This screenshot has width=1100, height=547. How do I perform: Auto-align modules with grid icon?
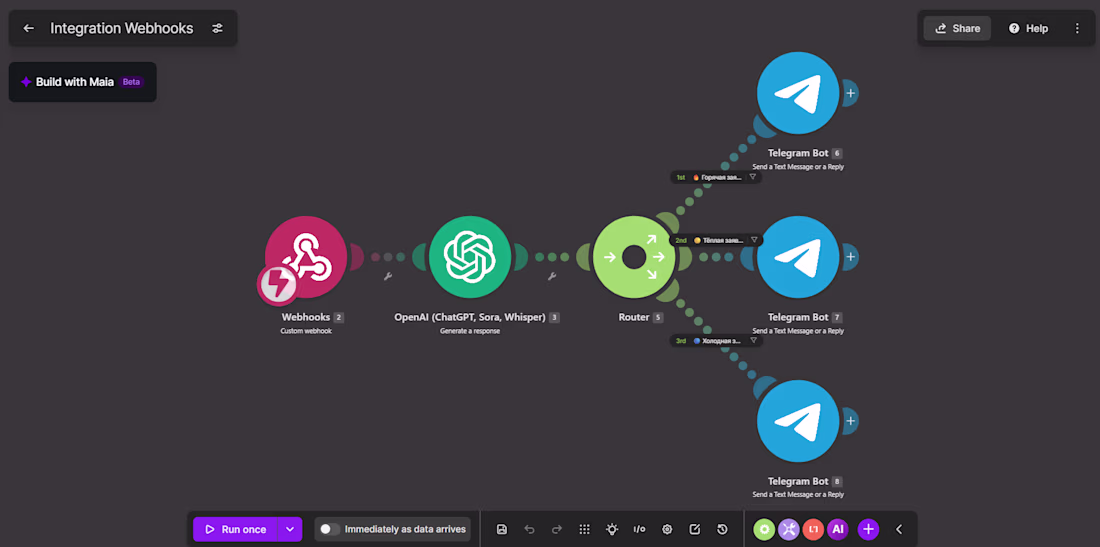coord(584,529)
